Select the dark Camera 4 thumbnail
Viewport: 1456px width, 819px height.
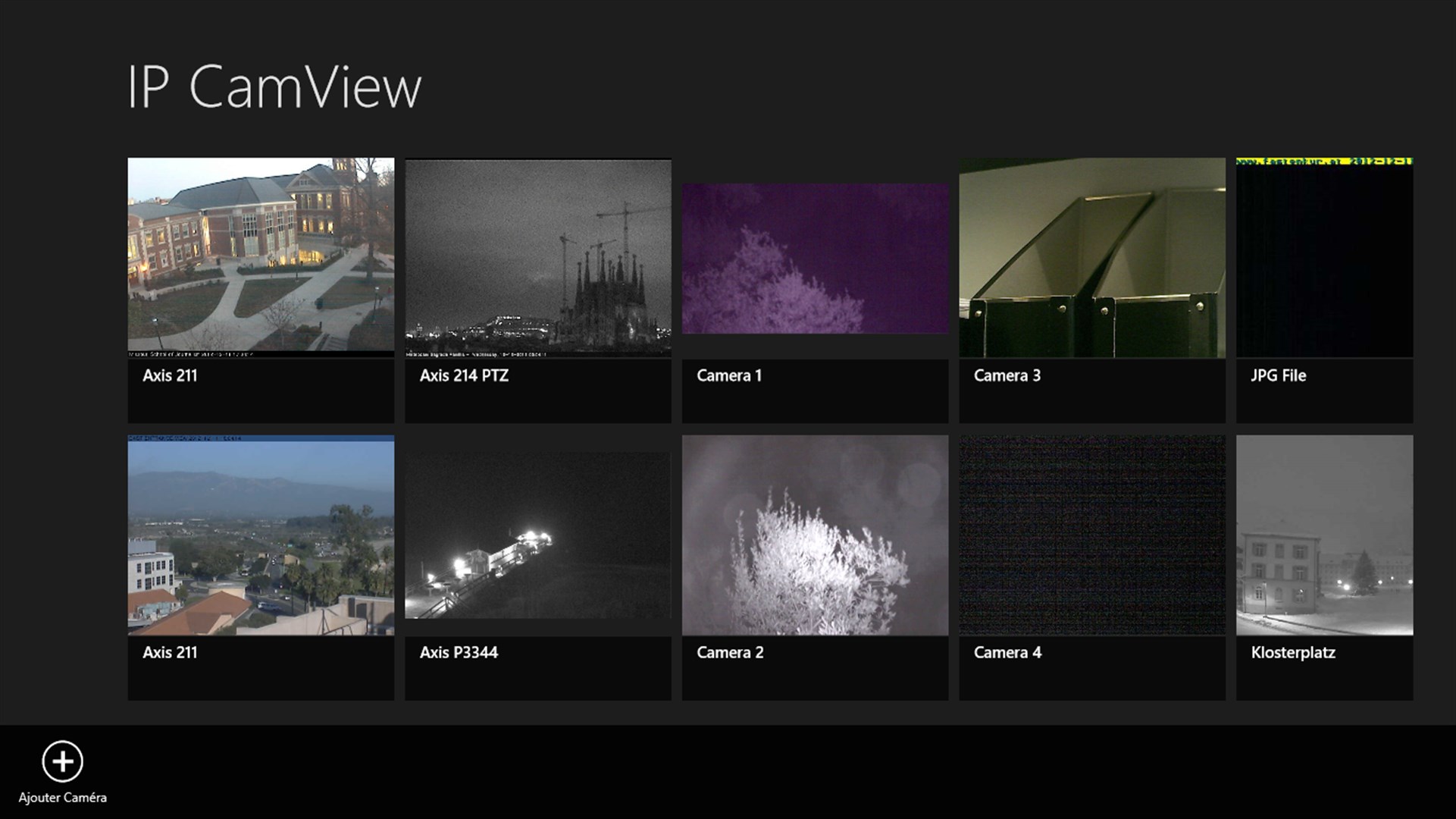click(1091, 535)
